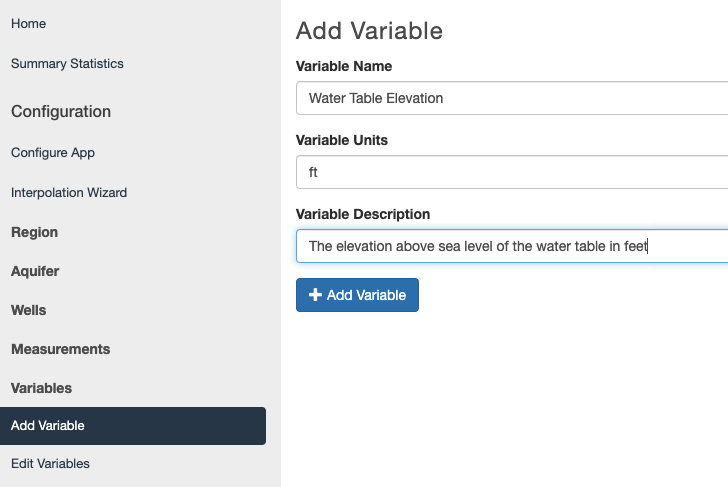Click the Variable Description label
728x487 pixels.
coord(363,214)
